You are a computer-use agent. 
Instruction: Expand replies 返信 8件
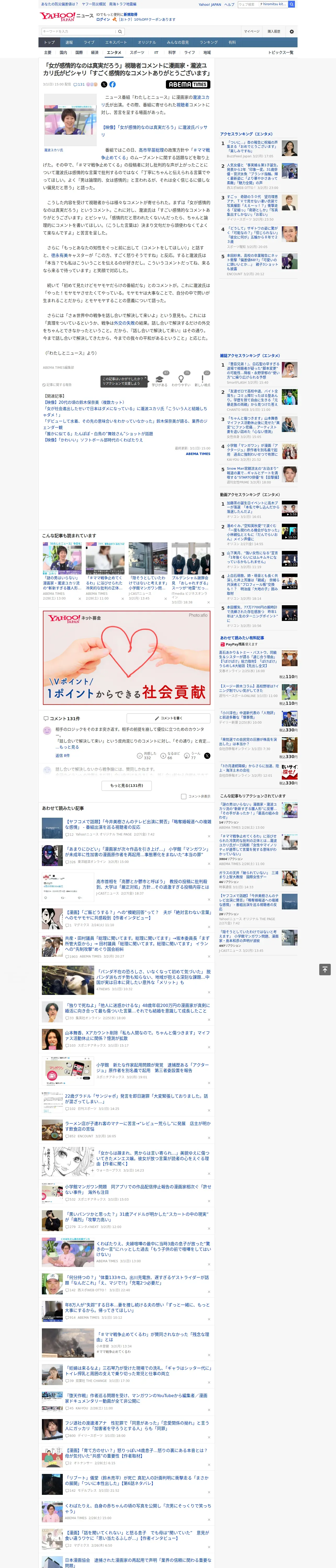pyautogui.click(x=62, y=756)
